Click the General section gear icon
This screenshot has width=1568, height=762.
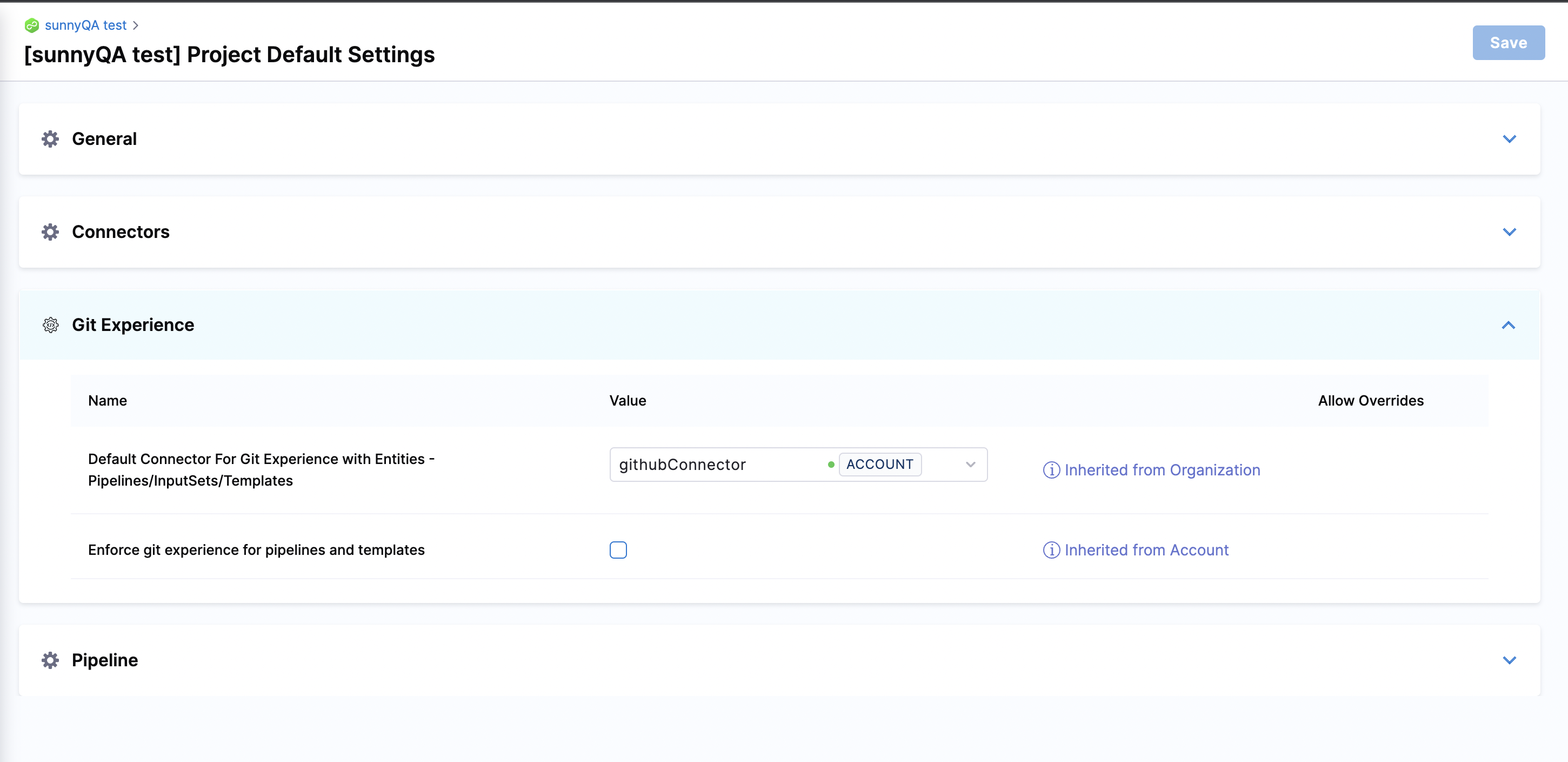50,139
